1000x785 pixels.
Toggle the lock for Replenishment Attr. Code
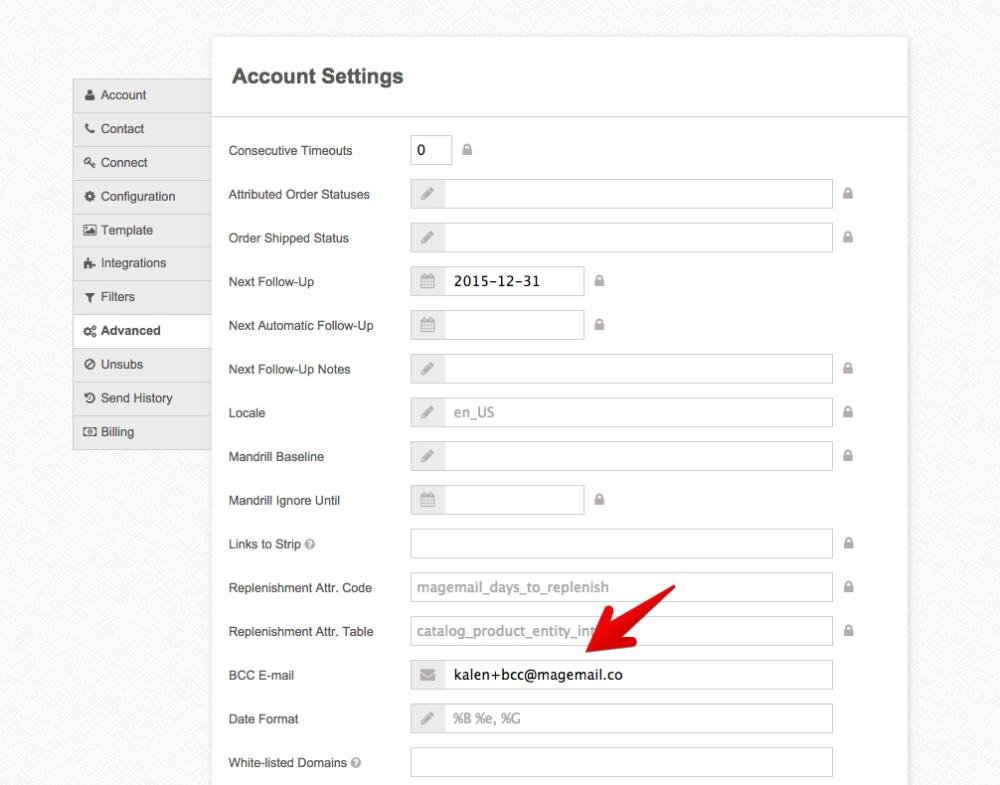(848, 587)
